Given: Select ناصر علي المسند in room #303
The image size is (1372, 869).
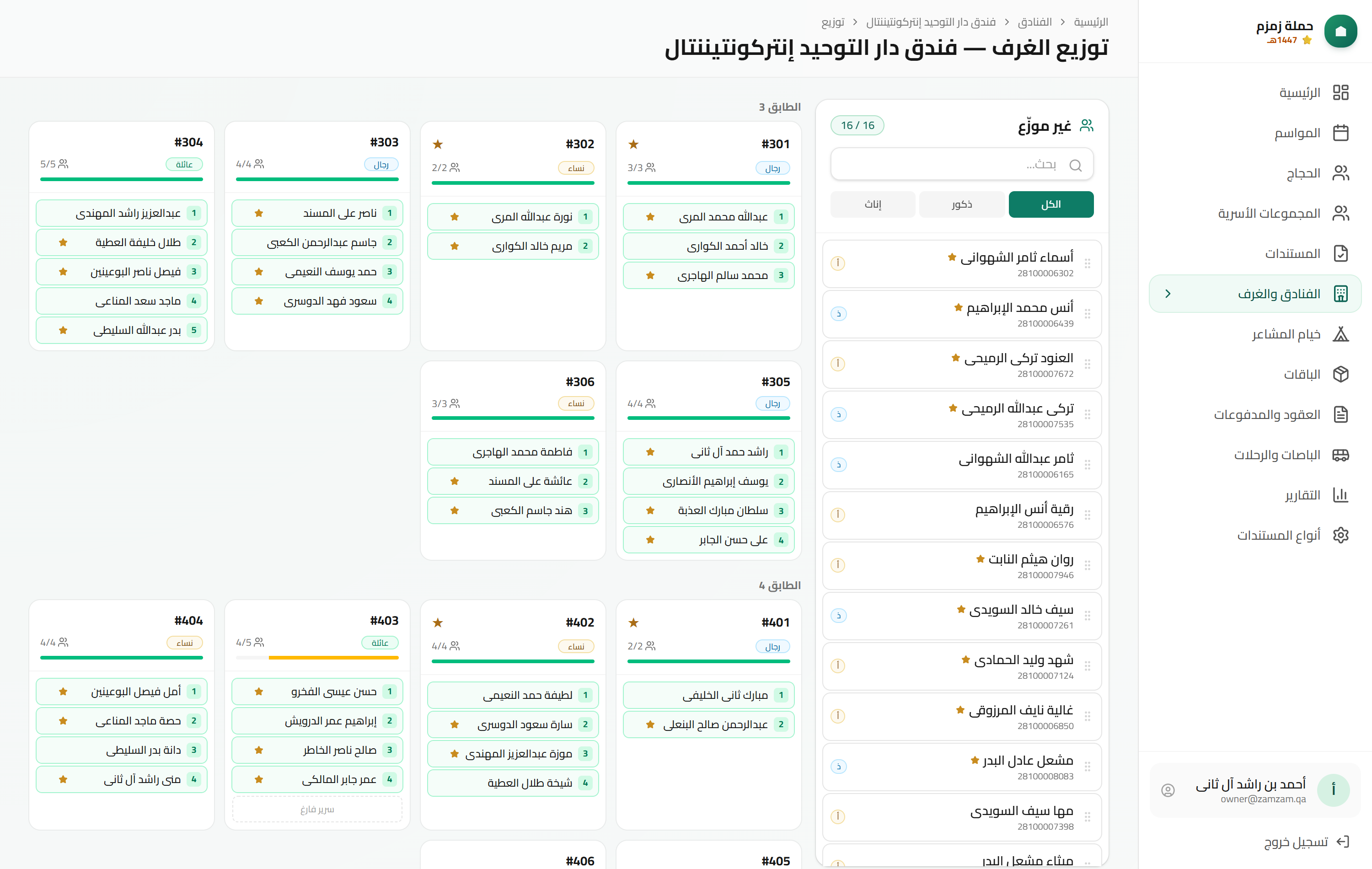Looking at the screenshot, I should point(317,213).
